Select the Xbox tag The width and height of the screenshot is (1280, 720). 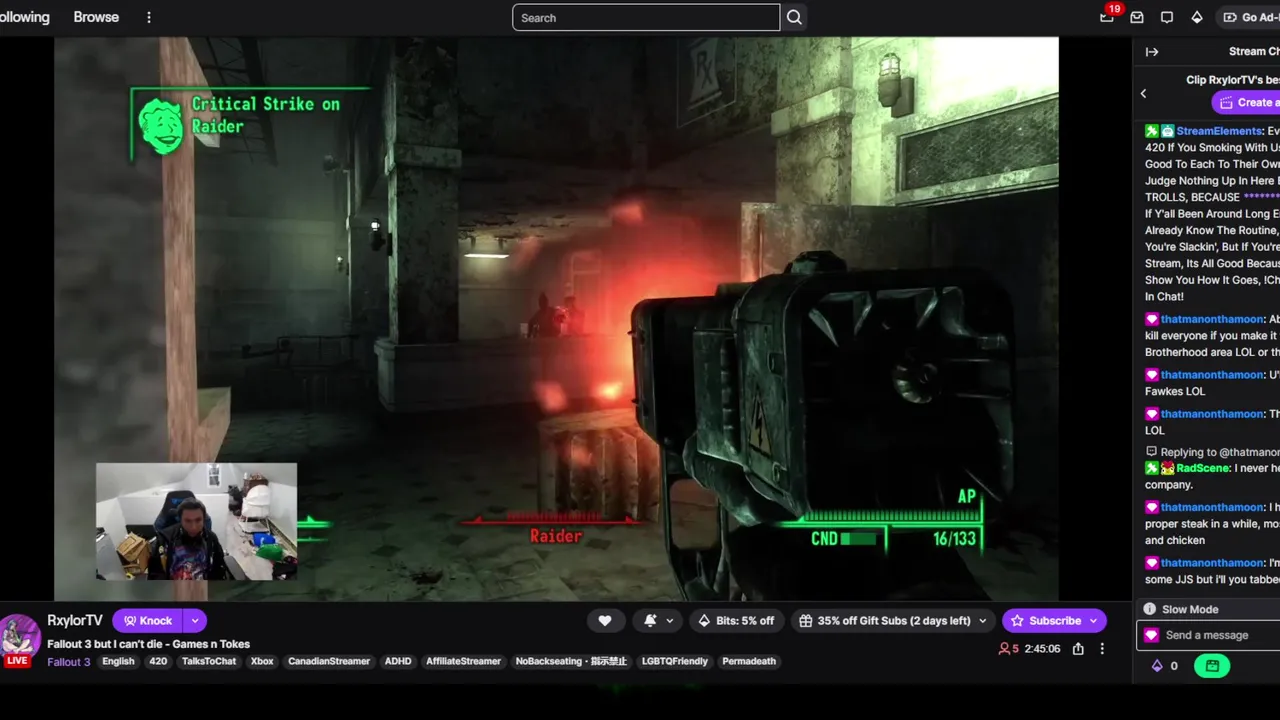pyautogui.click(x=262, y=662)
